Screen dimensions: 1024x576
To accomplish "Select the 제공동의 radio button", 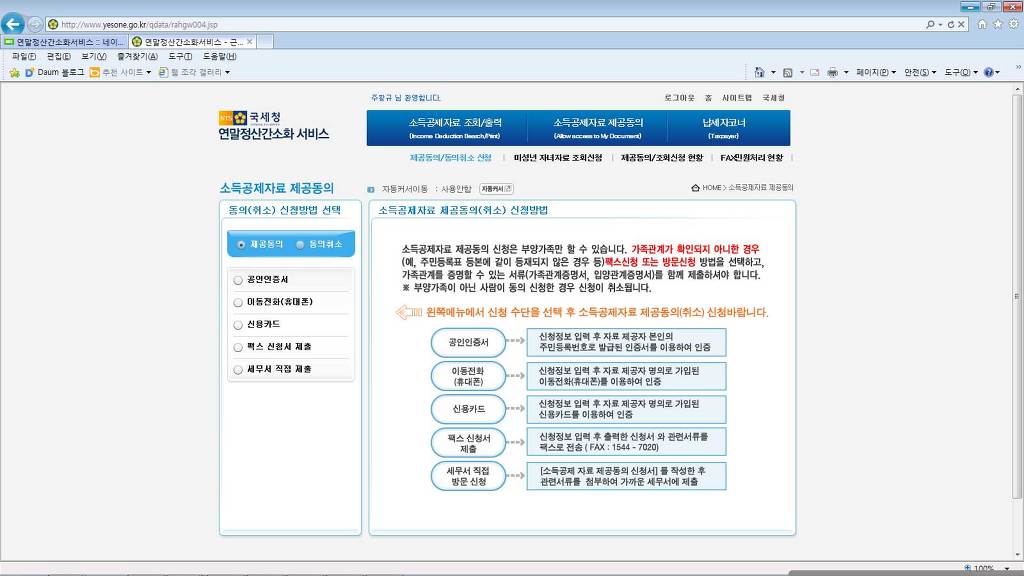I will click(x=241, y=245).
